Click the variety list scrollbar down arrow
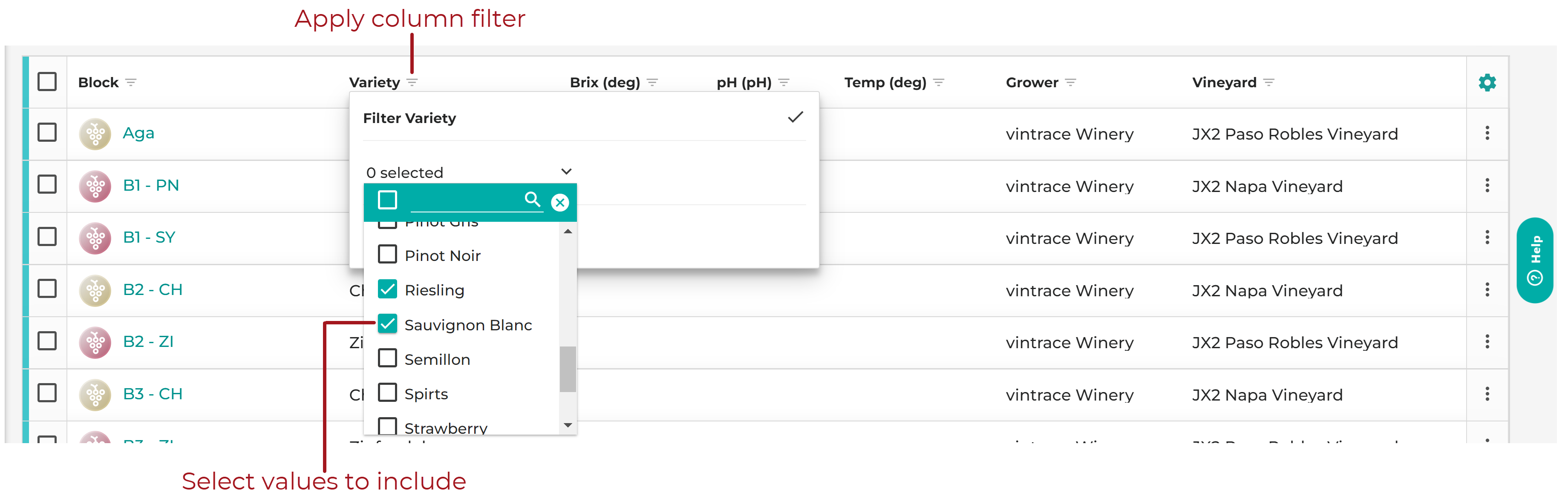 point(567,425)
